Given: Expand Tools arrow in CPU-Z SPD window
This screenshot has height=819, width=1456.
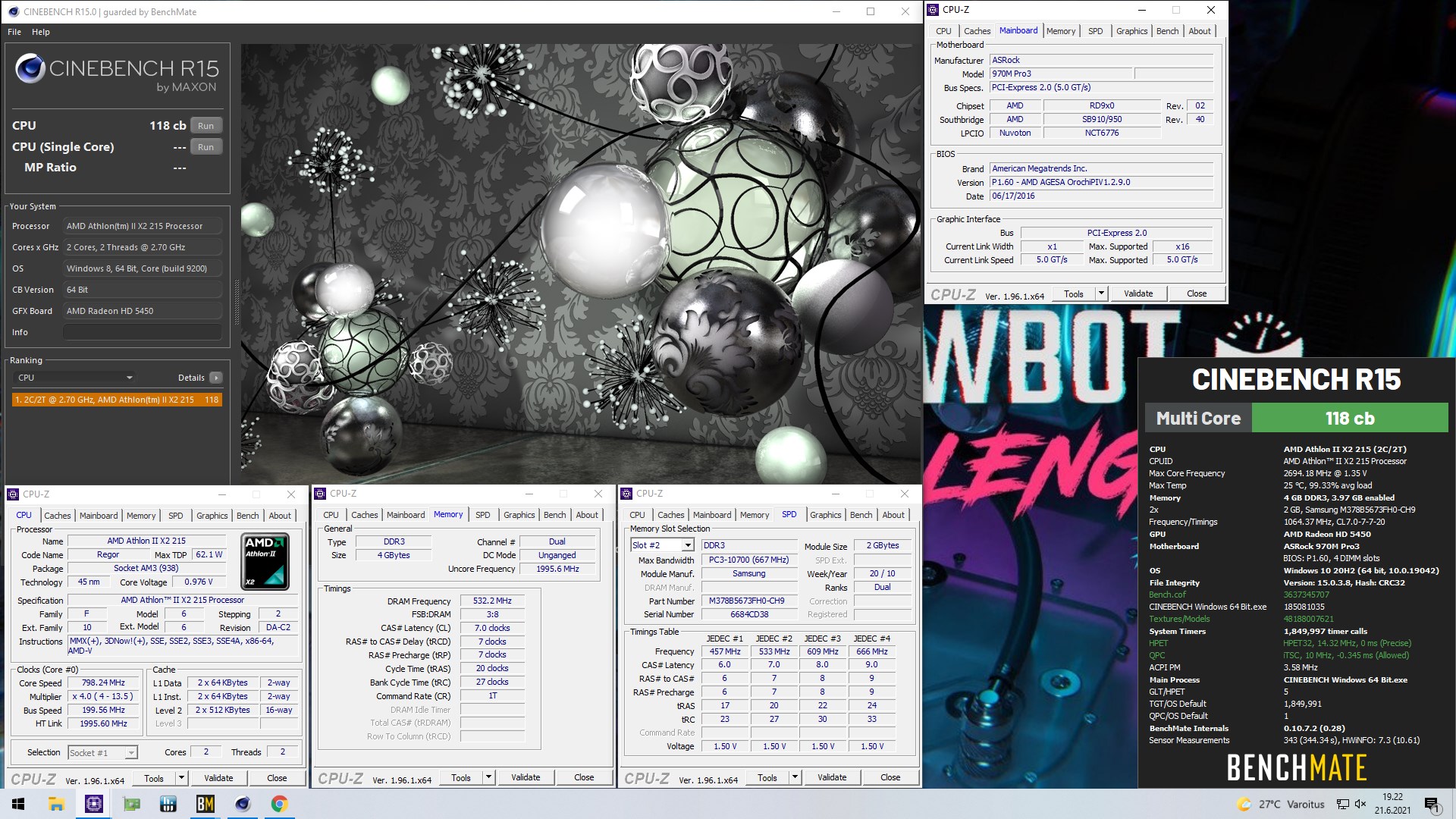Looking at the screenshot, I should 795,777.
